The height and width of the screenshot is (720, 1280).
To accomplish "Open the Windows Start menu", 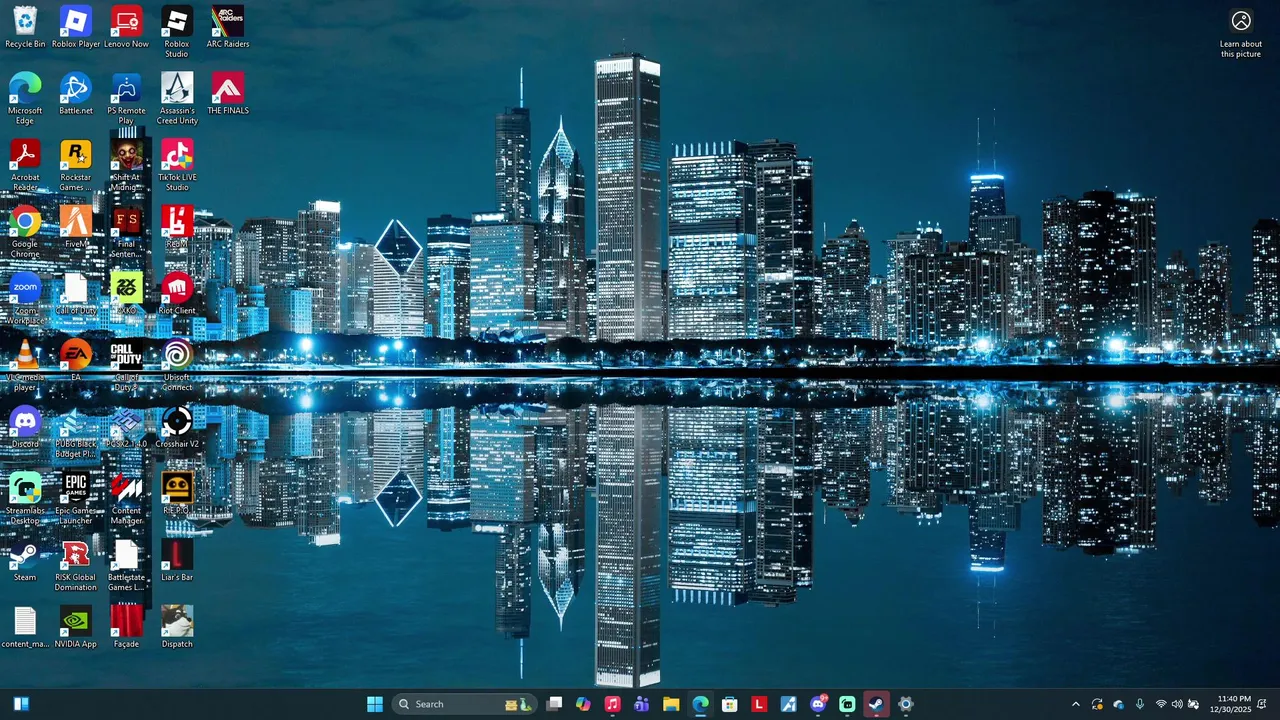I will pyautogui.click(x=375, y=704).
